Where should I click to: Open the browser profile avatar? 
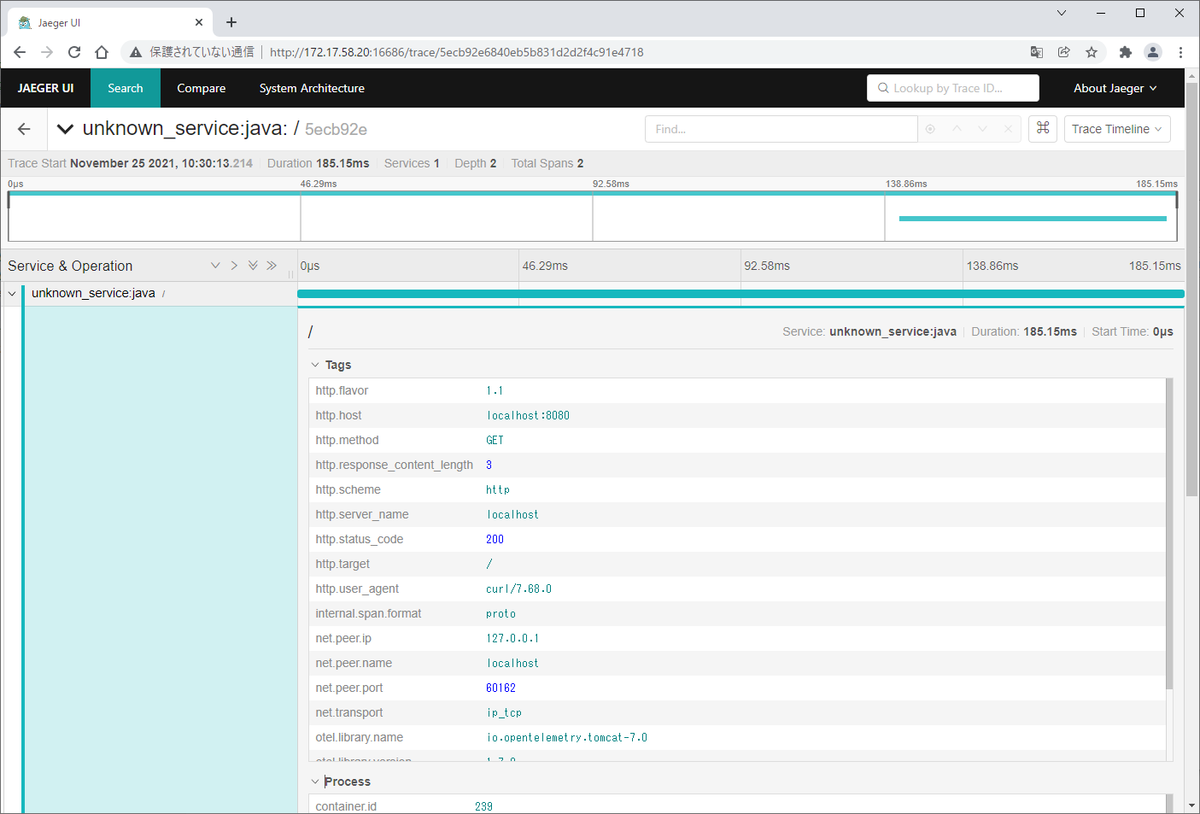pos(1153,52)
